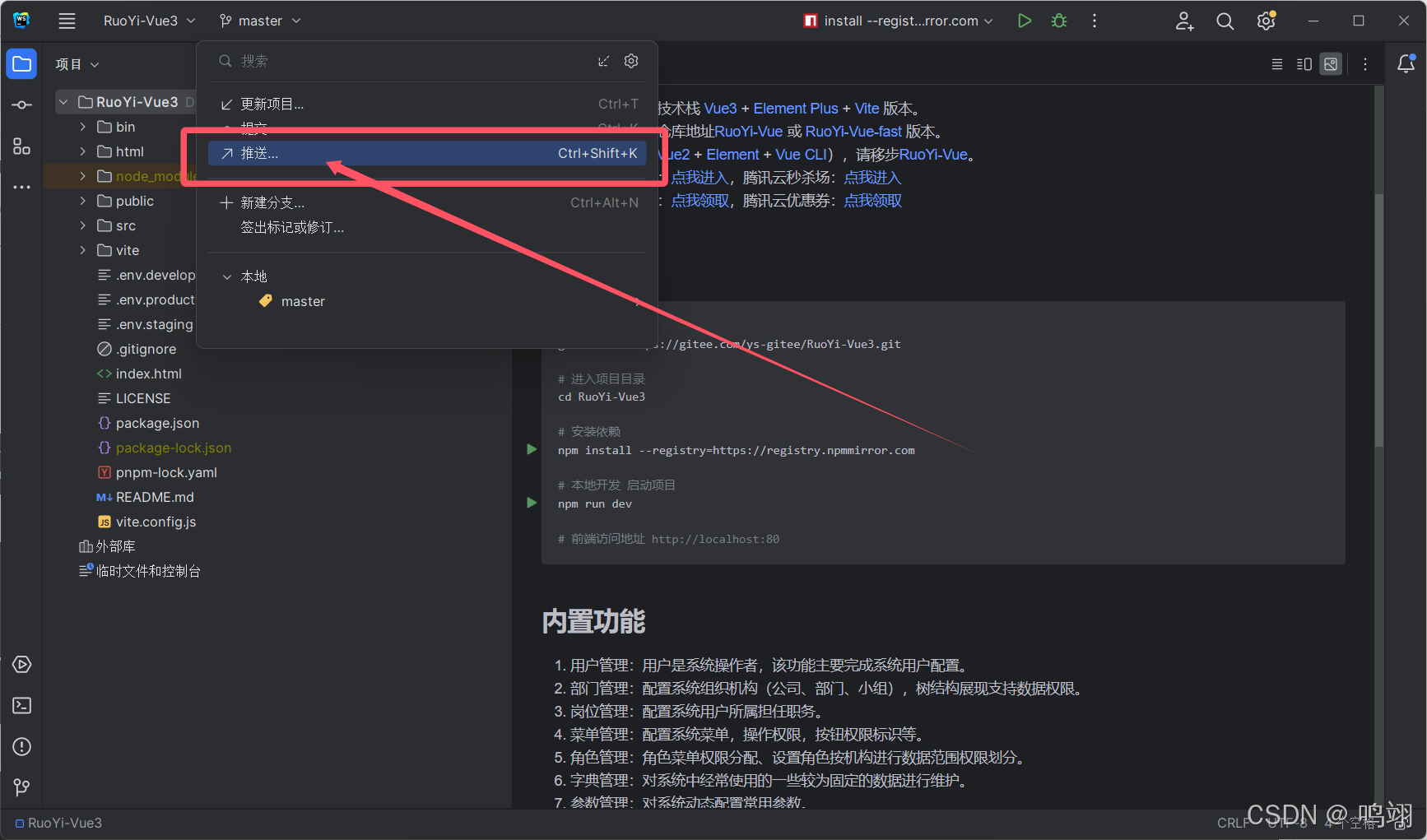Enable split editor and preview layout
This screenshot has height=840, width=1427.
[1304, 63]
